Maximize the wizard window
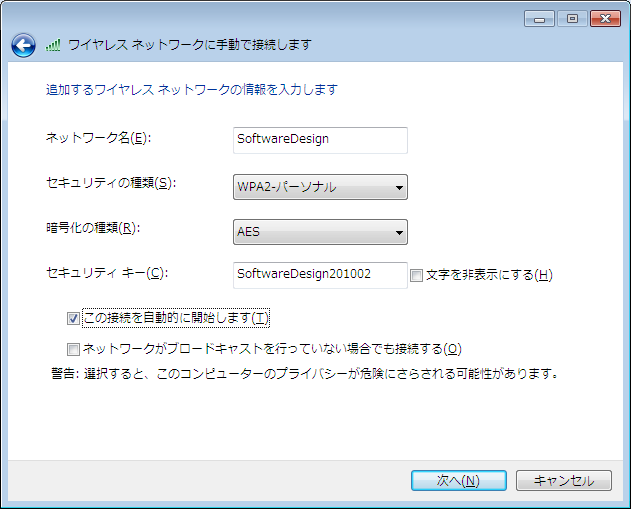The image size is (631, 509). [572, 19]
